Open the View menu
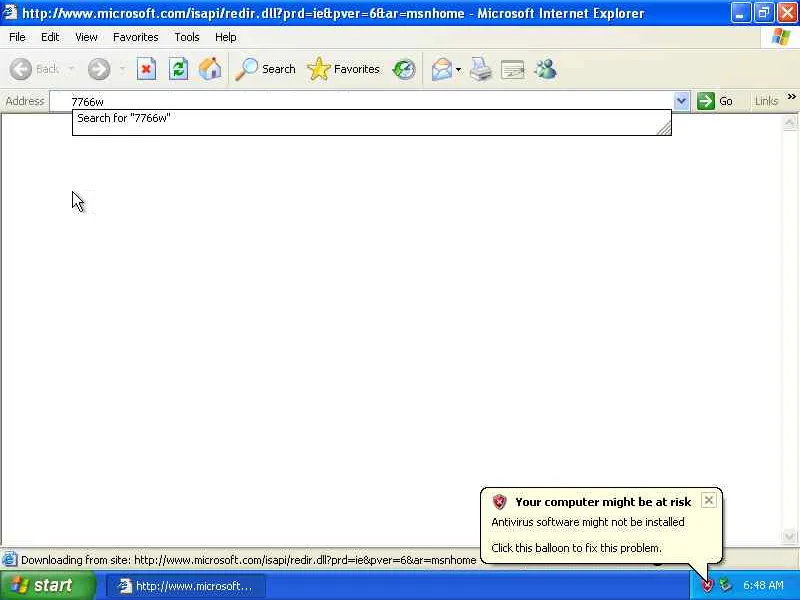800x600 pixels. [x=86, y=37]
